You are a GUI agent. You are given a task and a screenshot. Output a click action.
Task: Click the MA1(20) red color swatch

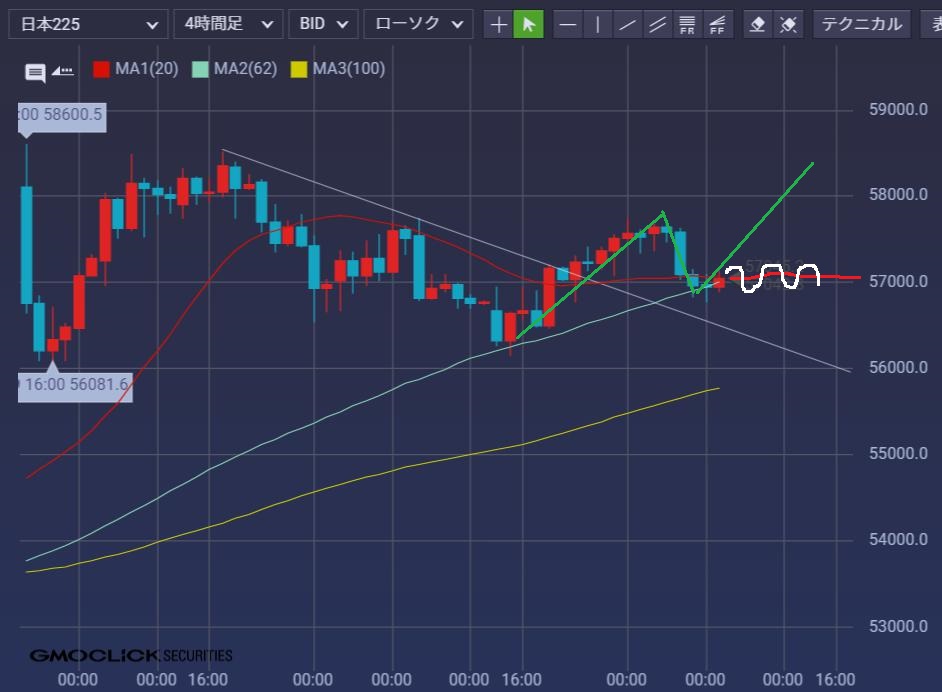click(x=101, y=69)
